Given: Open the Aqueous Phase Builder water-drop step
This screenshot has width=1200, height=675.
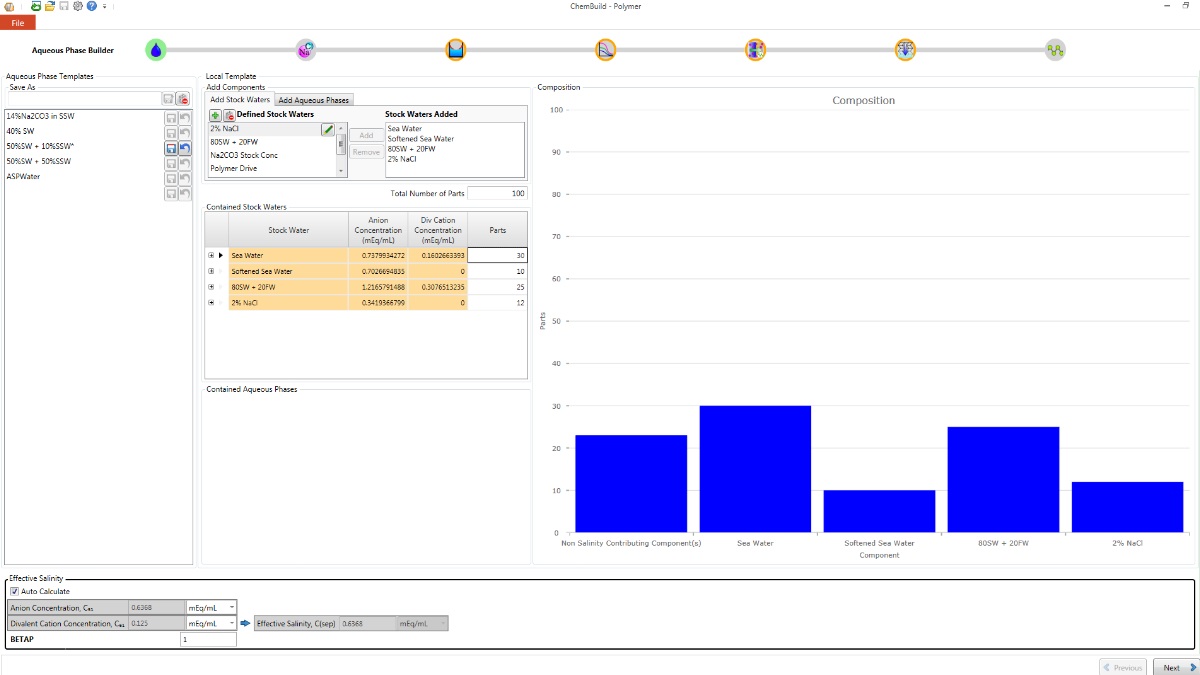Looking at the screenshot, I should coord(155,49).
